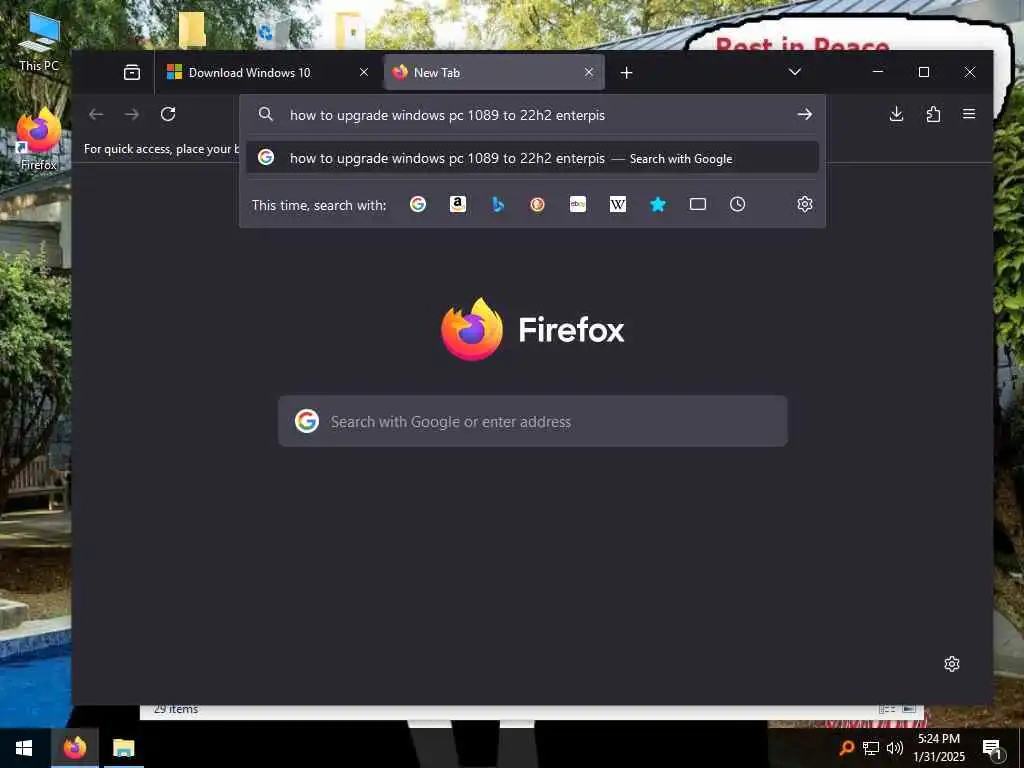The width and height of the screenshot is (1024, 768).
Task: Go back to previous page
Action: click(97, 114)
